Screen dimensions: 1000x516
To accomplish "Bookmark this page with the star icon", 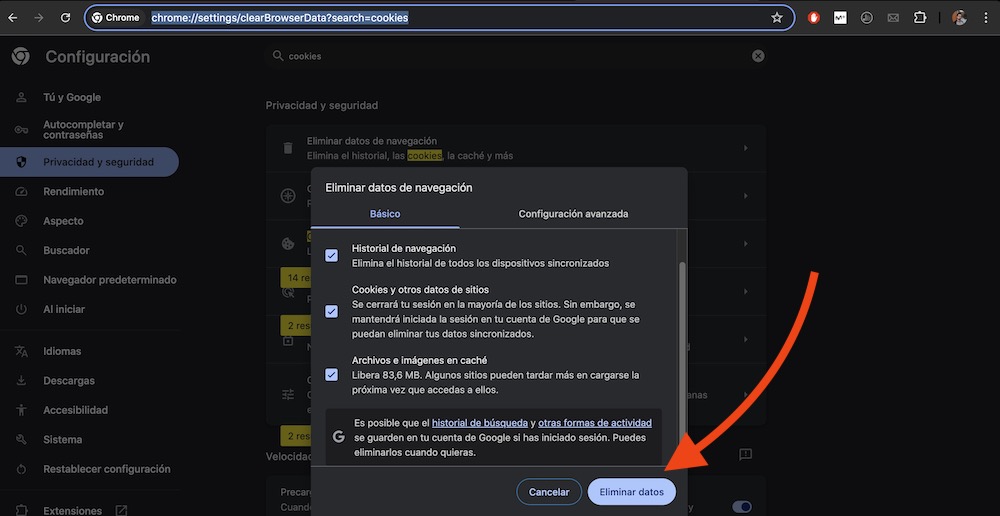I will coord(777,18).
